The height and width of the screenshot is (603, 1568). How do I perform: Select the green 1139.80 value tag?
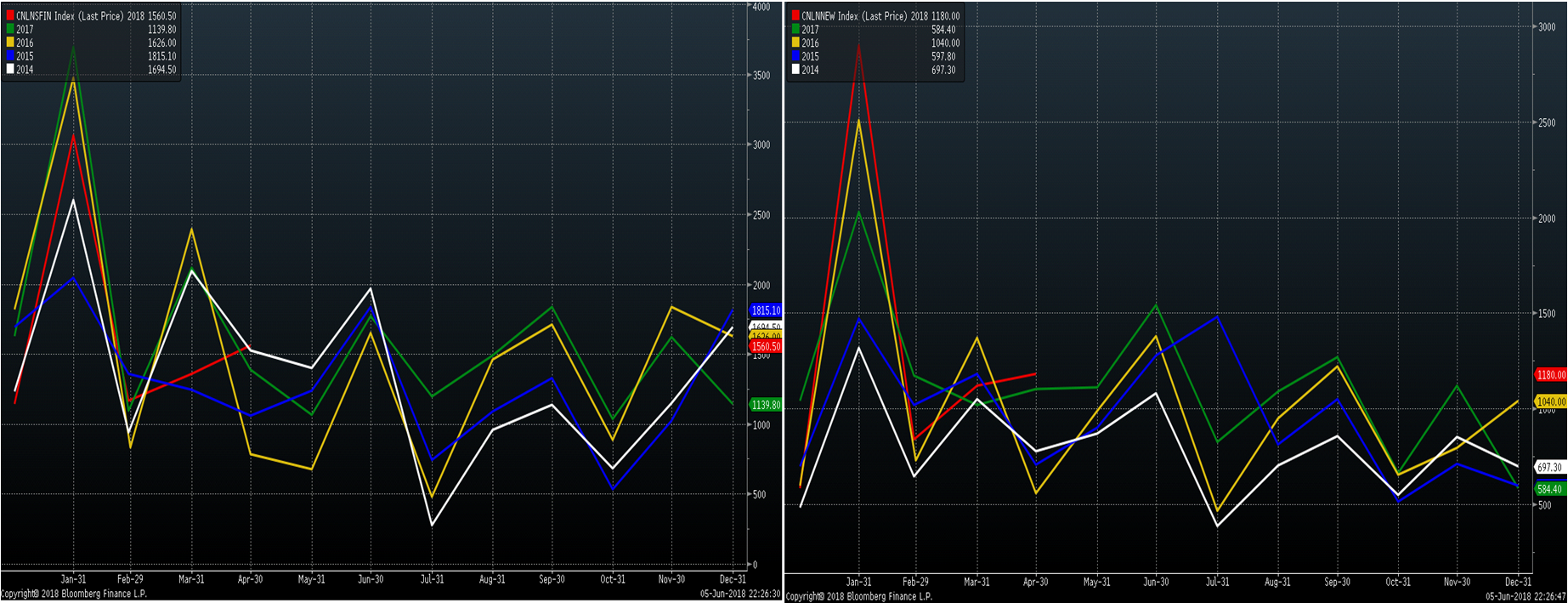tap(765, 406)
